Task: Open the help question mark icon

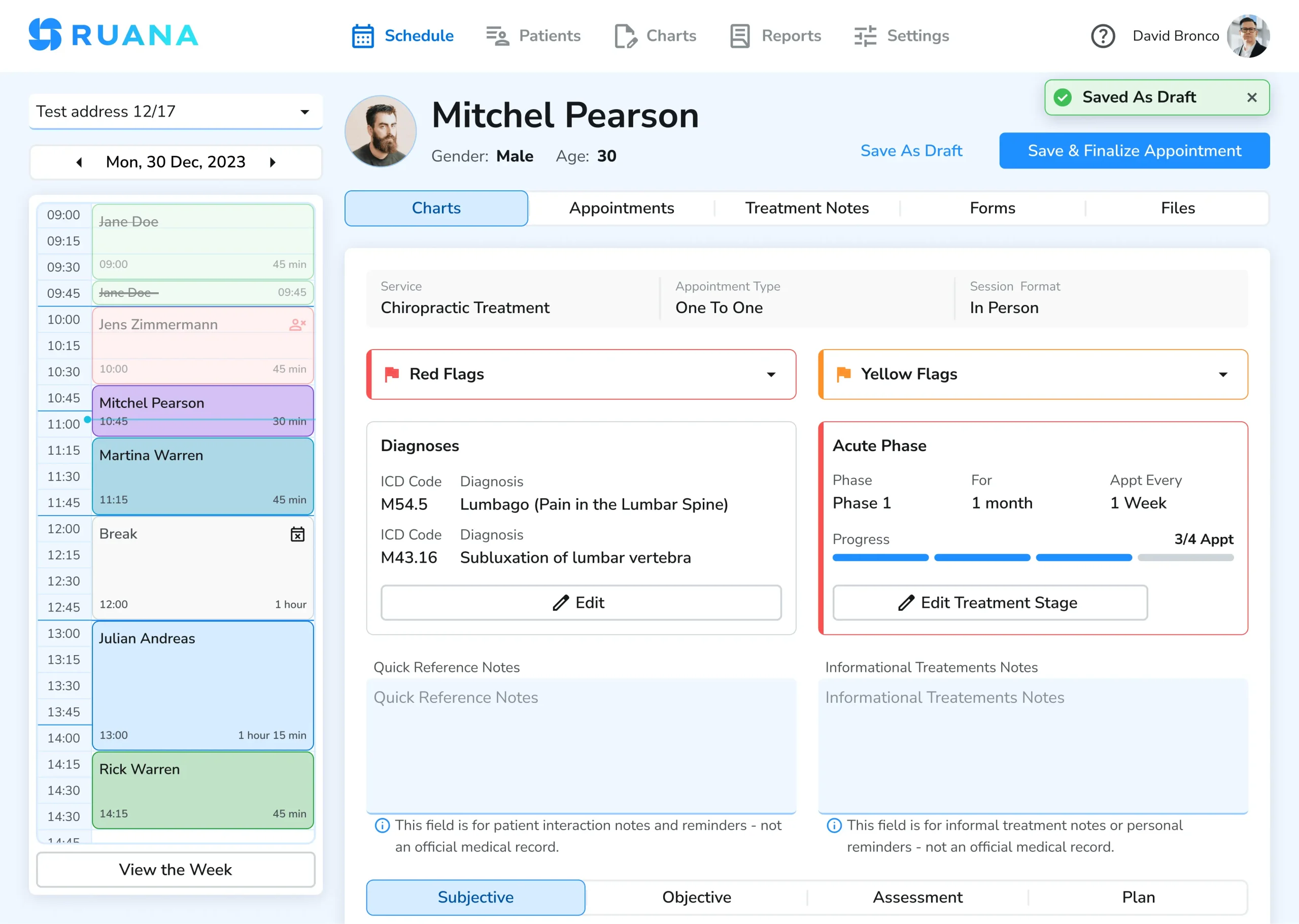Action: (1103, 36)
